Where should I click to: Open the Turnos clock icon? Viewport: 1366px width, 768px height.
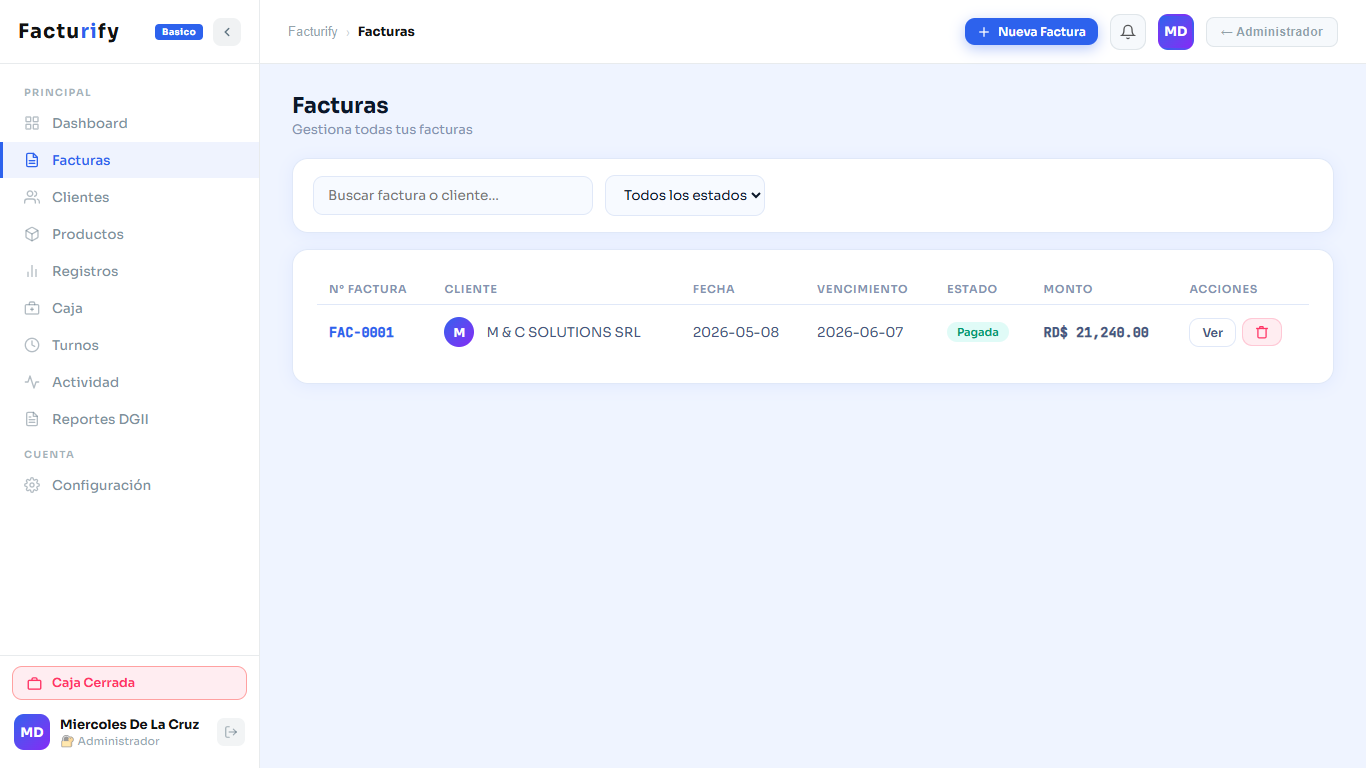[32, 345]
